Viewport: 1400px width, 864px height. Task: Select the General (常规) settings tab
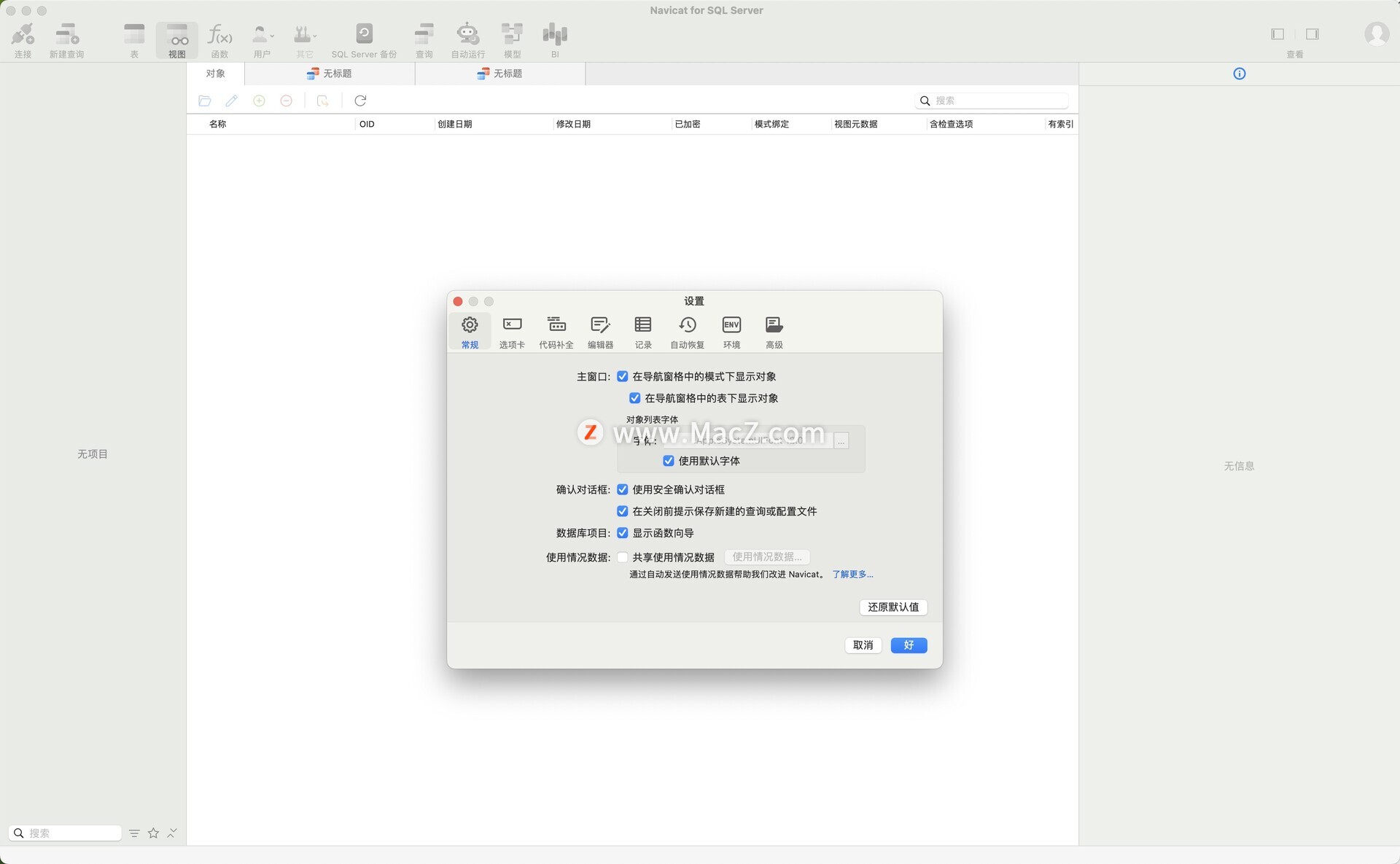click(470, 332)
